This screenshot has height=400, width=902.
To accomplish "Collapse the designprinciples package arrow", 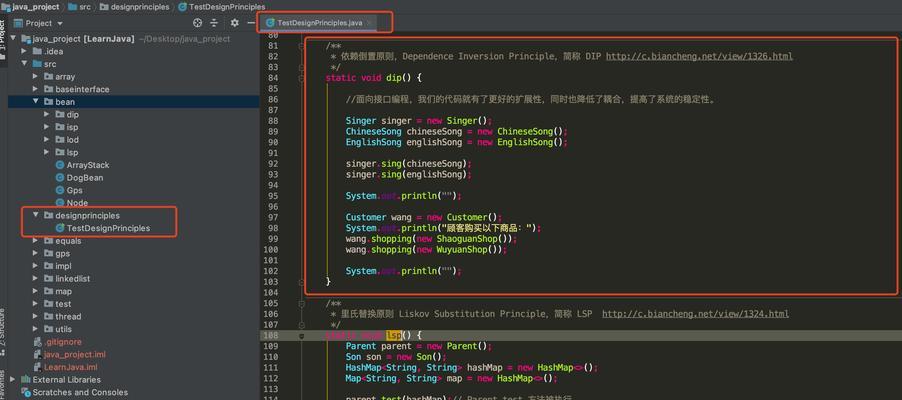I will point(36,215).
